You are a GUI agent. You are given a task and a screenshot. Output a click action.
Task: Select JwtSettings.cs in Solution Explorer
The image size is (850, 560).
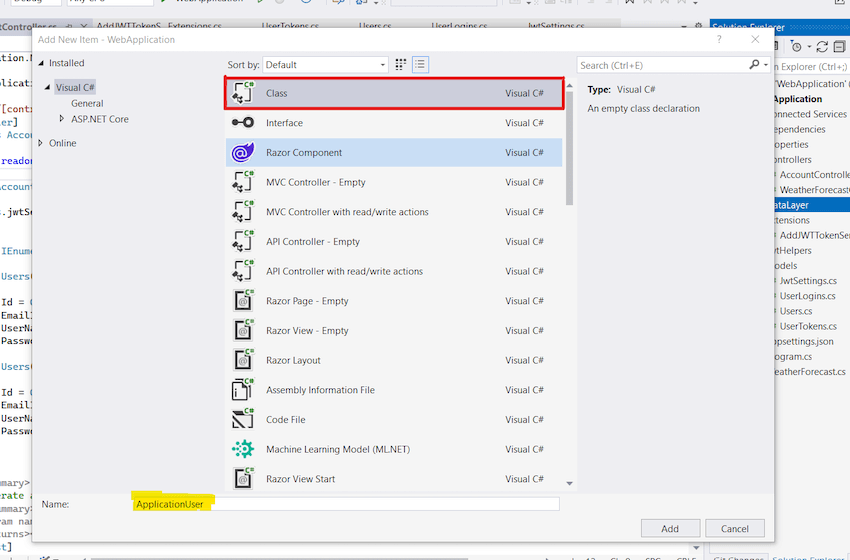click(x=808, y=281)
